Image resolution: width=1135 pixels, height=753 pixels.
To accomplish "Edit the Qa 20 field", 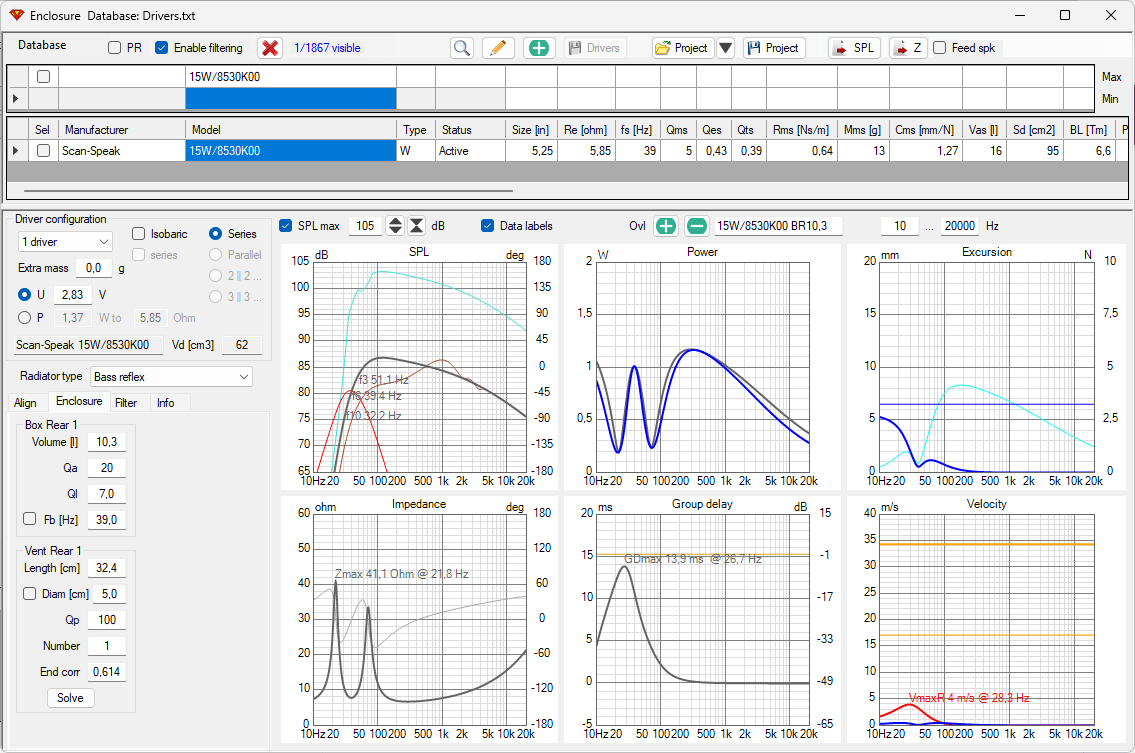I will coord(106,468).
